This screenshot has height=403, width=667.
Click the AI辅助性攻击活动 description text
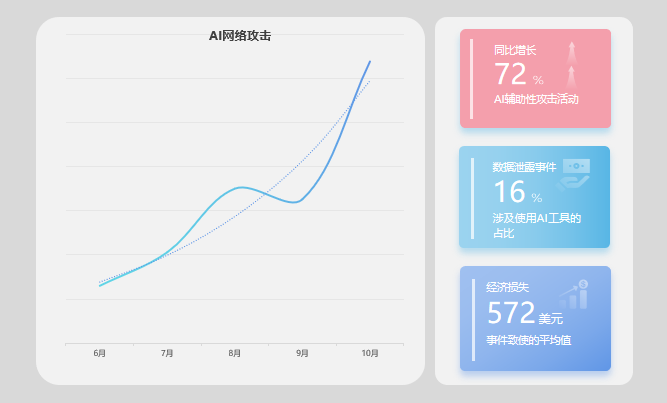pyautogui.click(x=536, y=99)
